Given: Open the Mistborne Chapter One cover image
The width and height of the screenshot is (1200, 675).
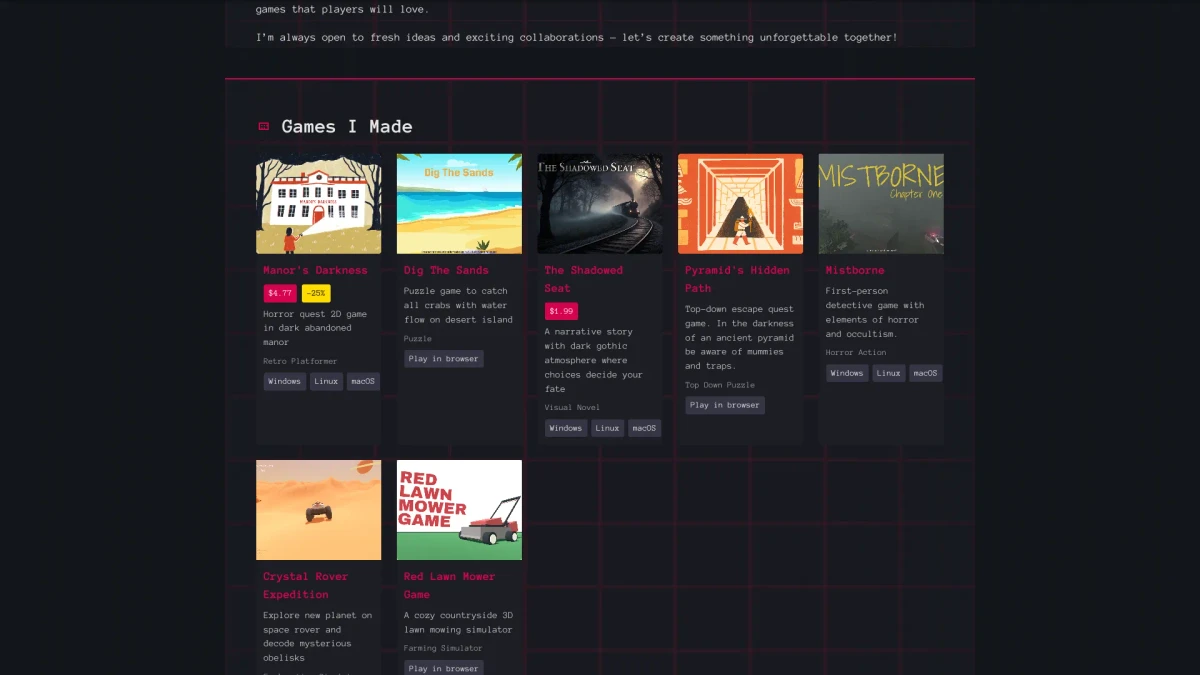Looking at the screenshot, I should pos(881,203).
